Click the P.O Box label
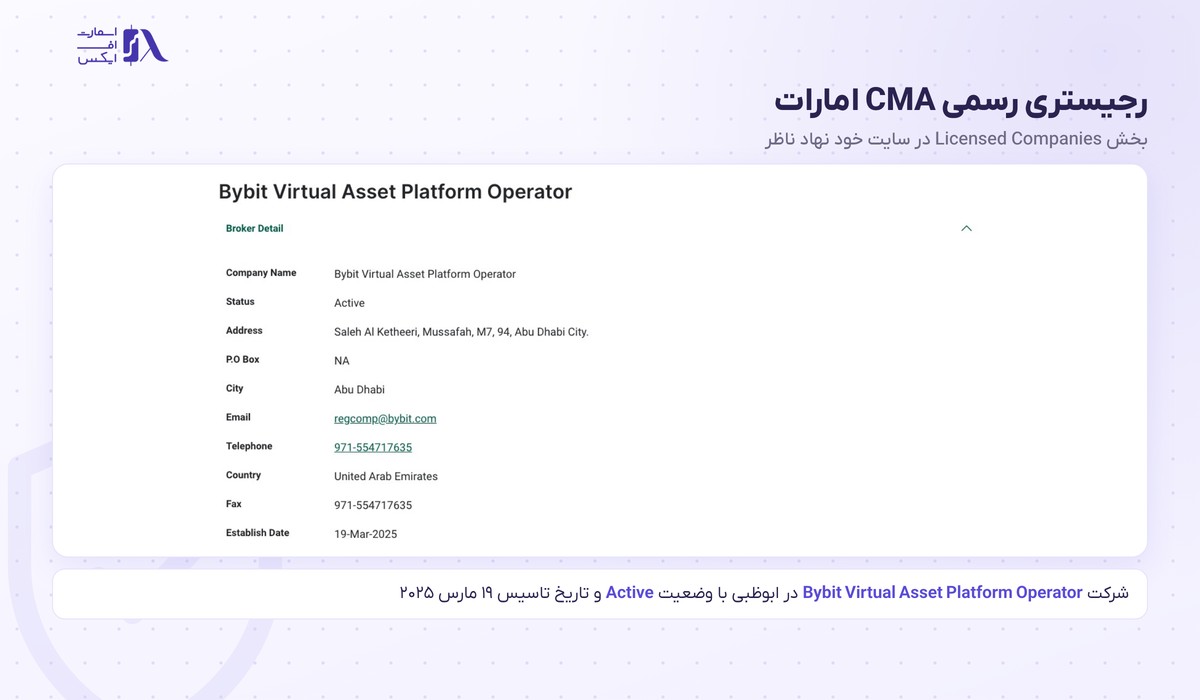The width and height of the screenshot is (1200, 700). pyautogui.click(x=243, y=360)
